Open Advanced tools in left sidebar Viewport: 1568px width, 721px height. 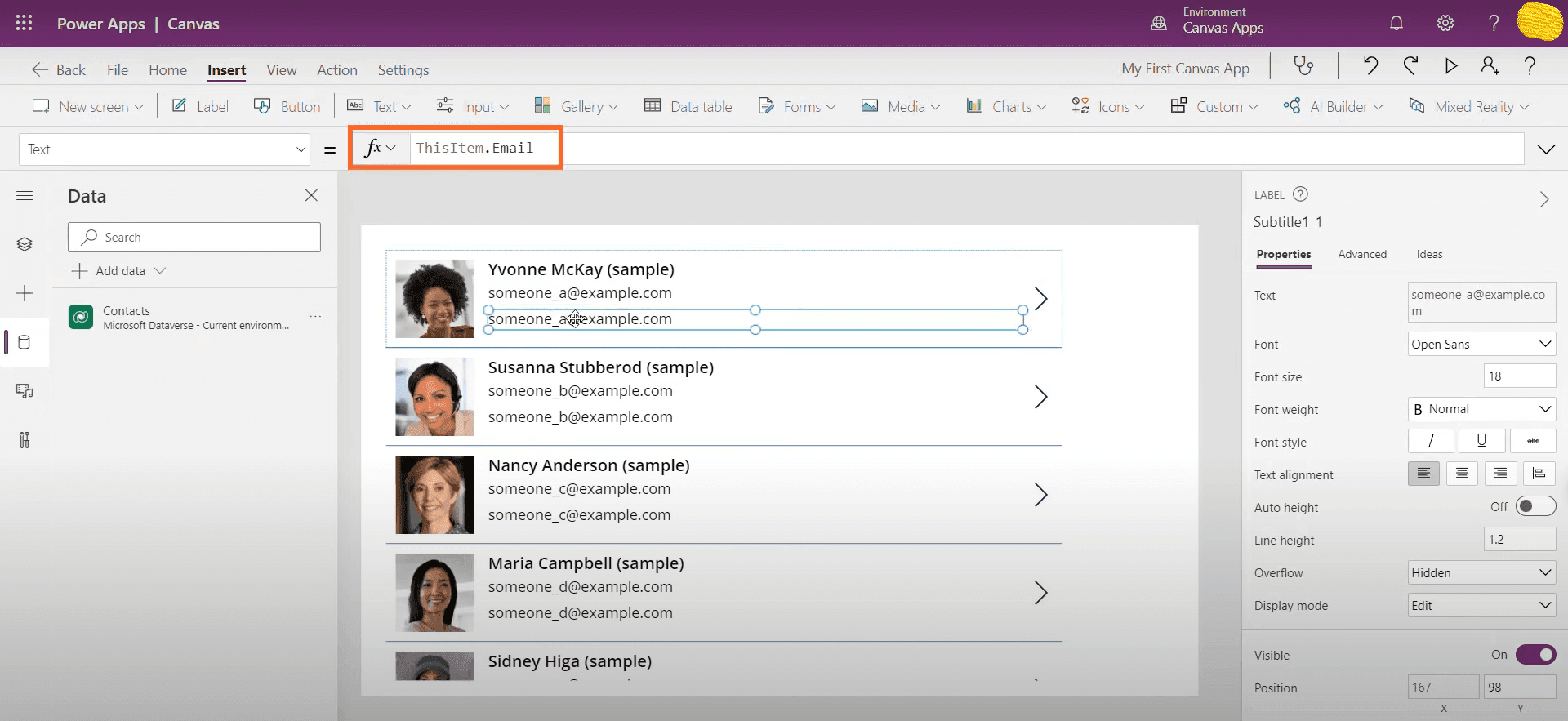[24, 440]
